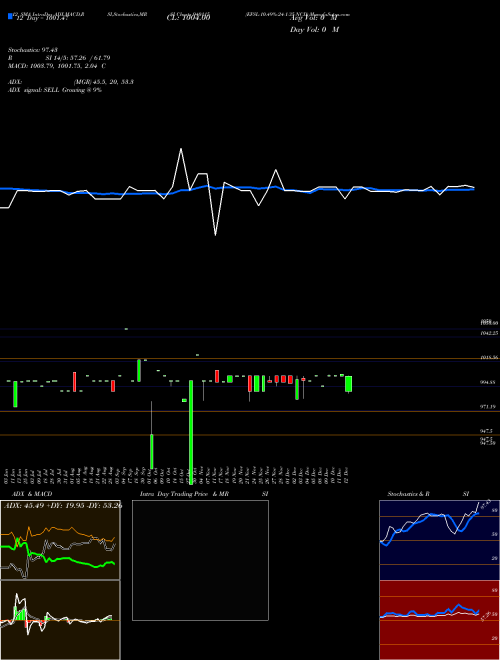Viewport: 500px width, 660px height.
Task: Click the 'Intra Day Trading Price & MR' title
Action: pyautogui.click(x=184, y=494)
